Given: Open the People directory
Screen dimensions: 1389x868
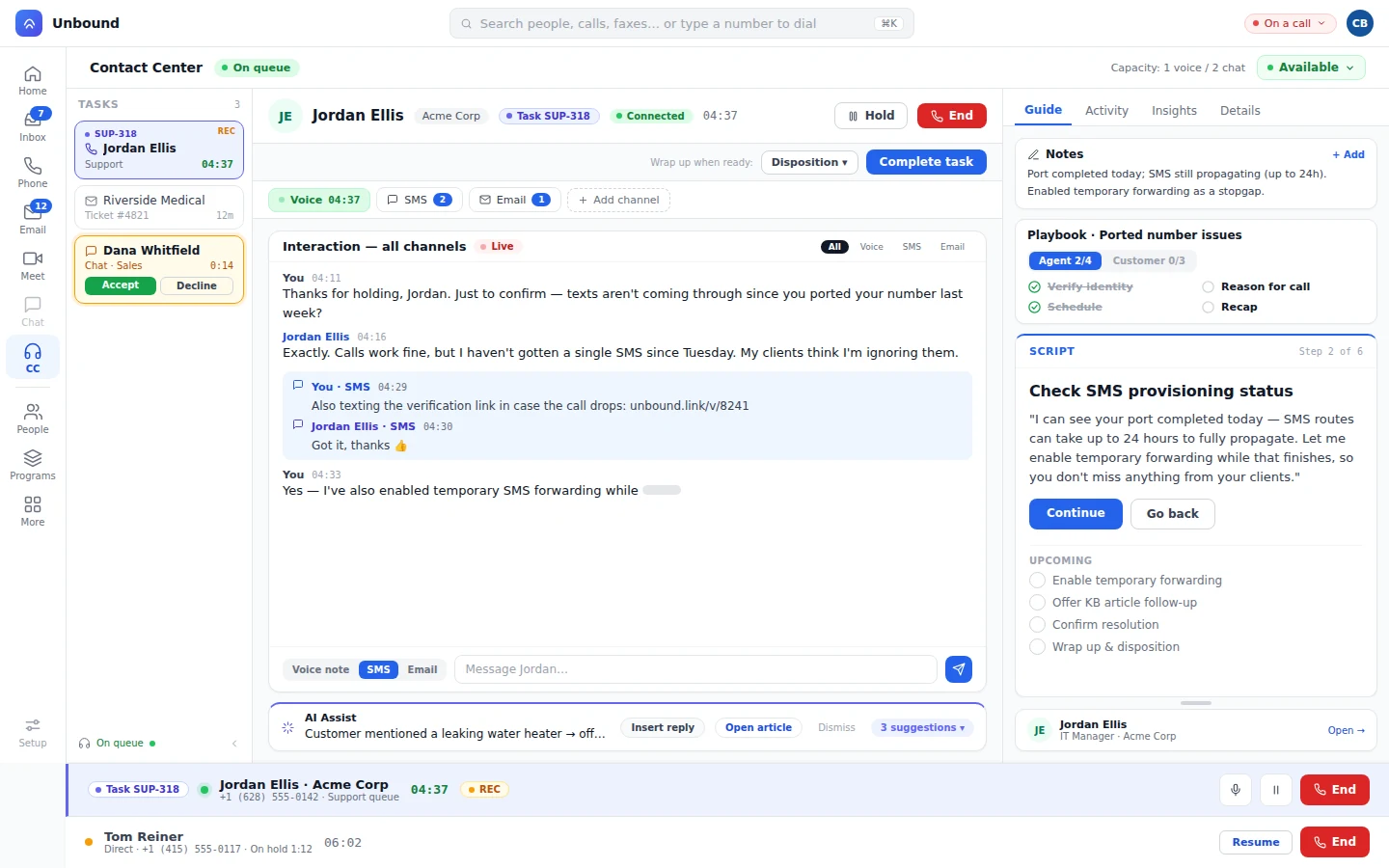Looking at the screenshot, I should [33, 419].
